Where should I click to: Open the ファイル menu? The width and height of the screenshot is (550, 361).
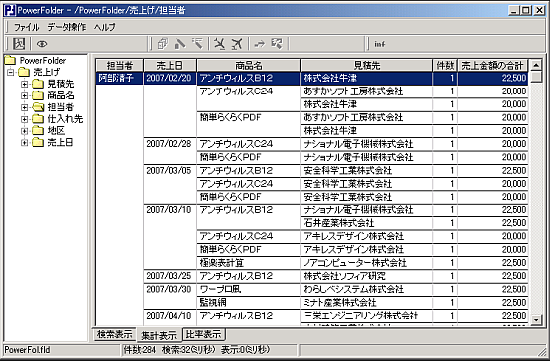pos(27,27)
